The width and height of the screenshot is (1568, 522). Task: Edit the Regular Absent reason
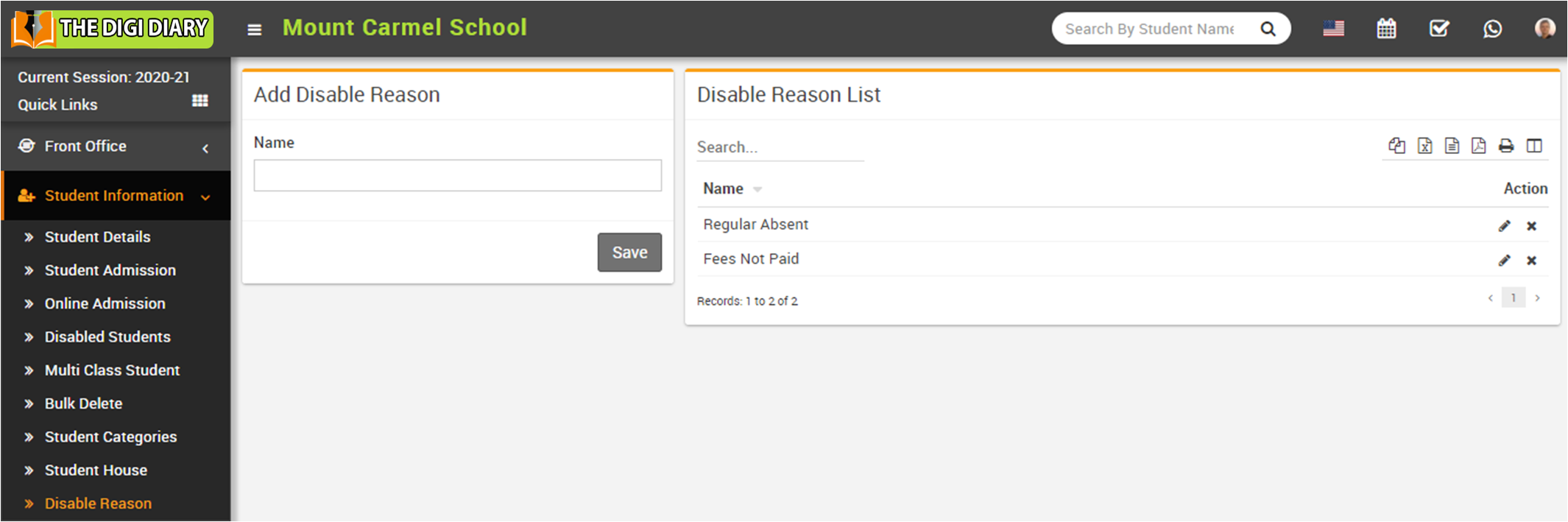point(1504,226)
